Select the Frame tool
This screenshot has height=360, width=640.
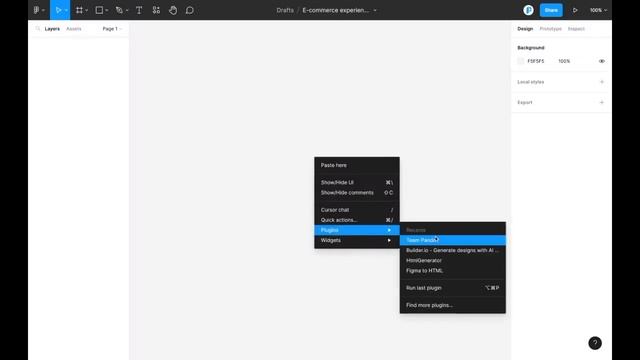pyautogui.click(x=79, y=10)
